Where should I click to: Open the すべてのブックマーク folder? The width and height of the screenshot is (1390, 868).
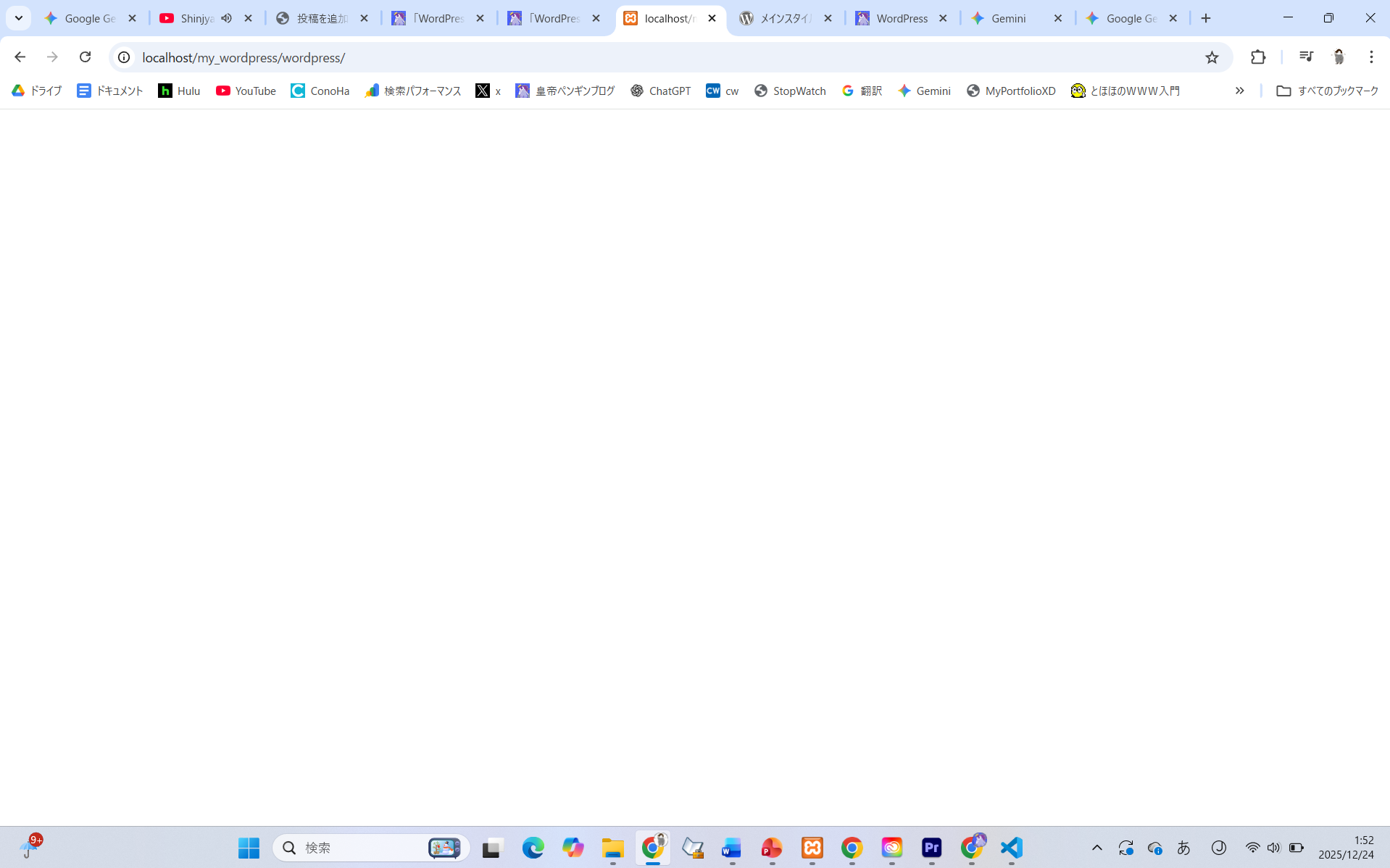pyautogui.click(x=1327, y=91)
